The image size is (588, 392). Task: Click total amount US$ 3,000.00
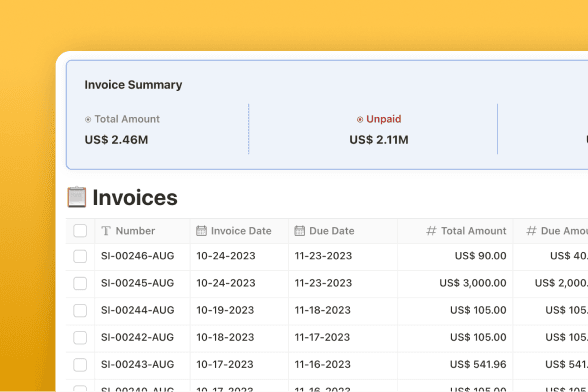point(473,283)
